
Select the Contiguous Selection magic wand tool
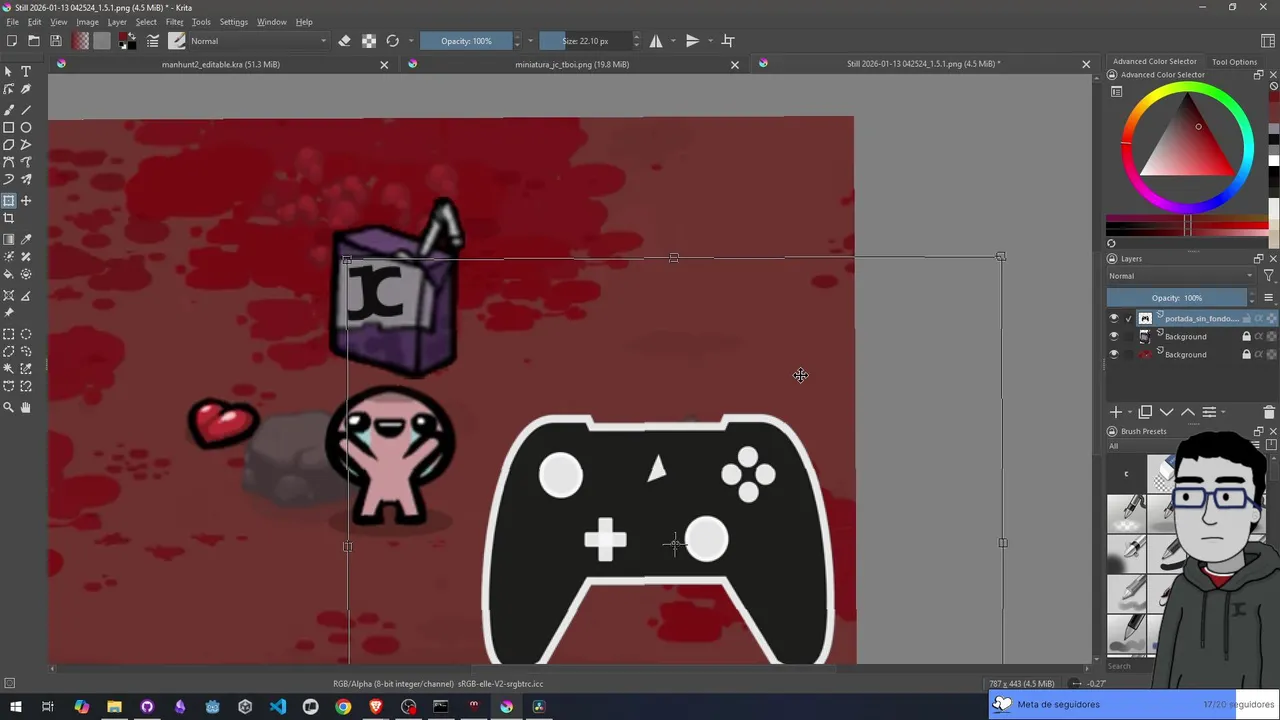coord(9,369)
